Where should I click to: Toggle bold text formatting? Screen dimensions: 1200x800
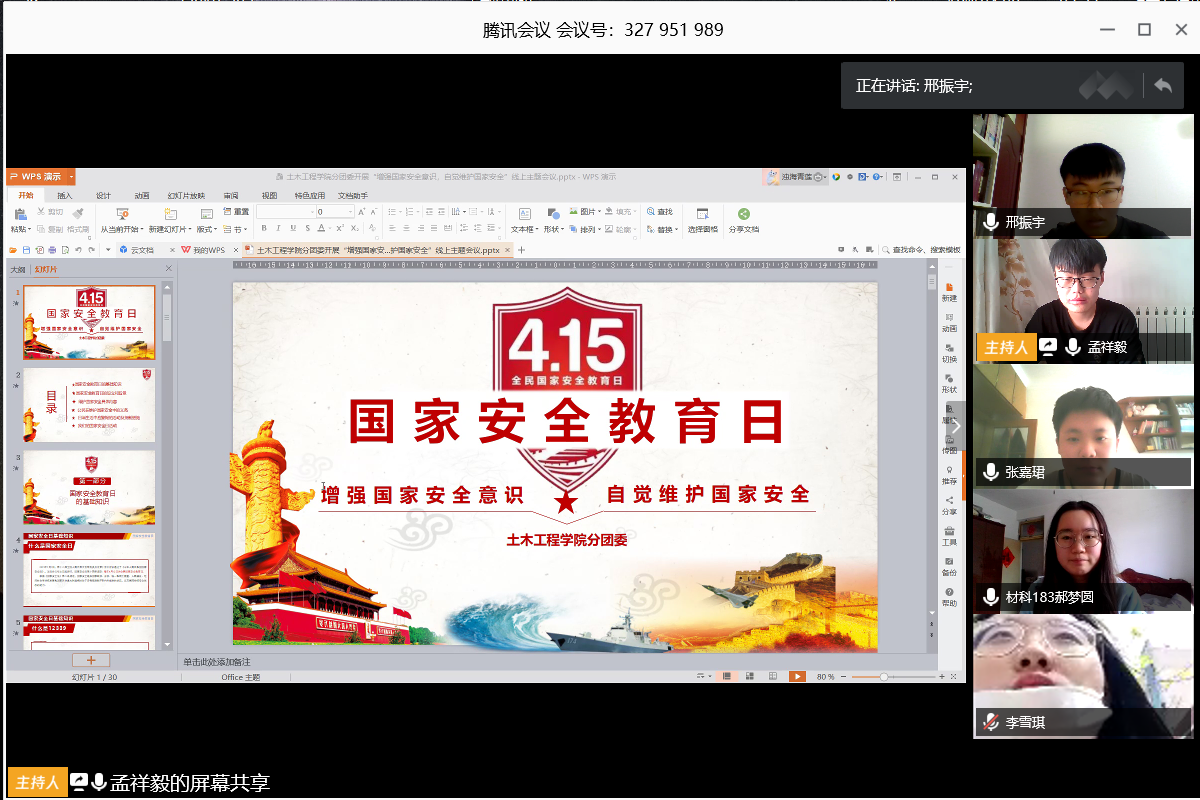click(x=264, y=229)
